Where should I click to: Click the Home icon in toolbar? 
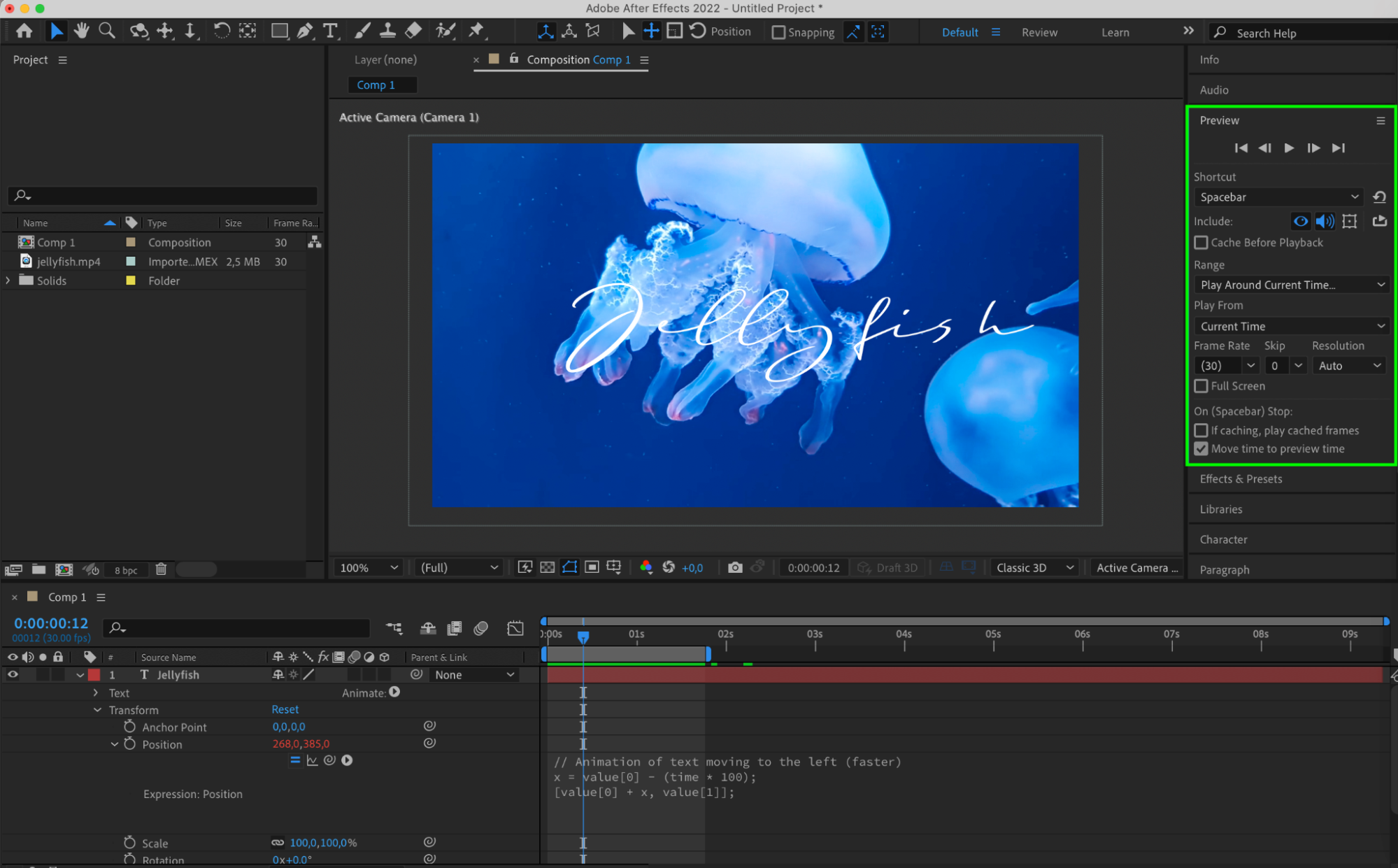pos(24,31)
